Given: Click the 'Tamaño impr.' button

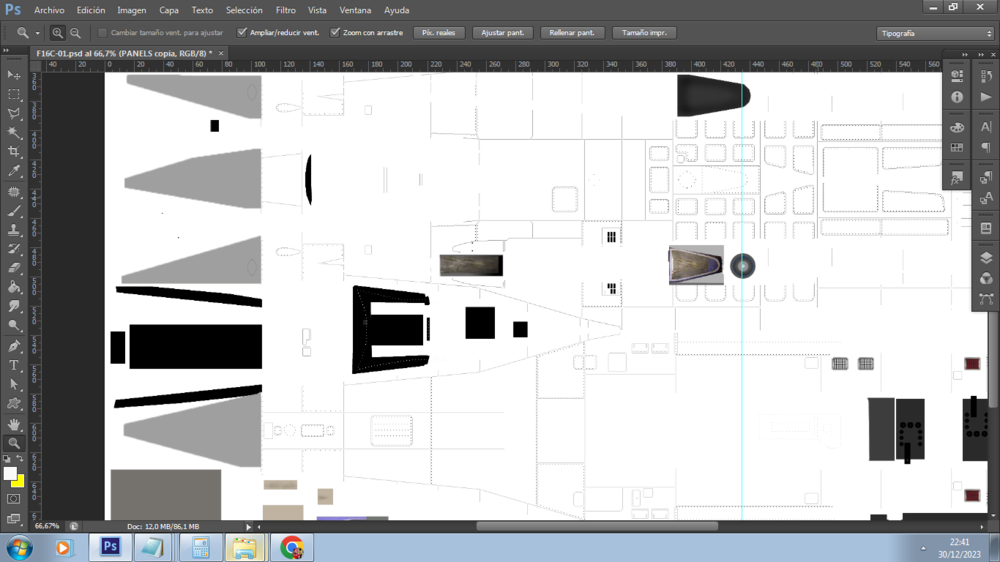Looking at the screenshot, I should pos(644,33).
